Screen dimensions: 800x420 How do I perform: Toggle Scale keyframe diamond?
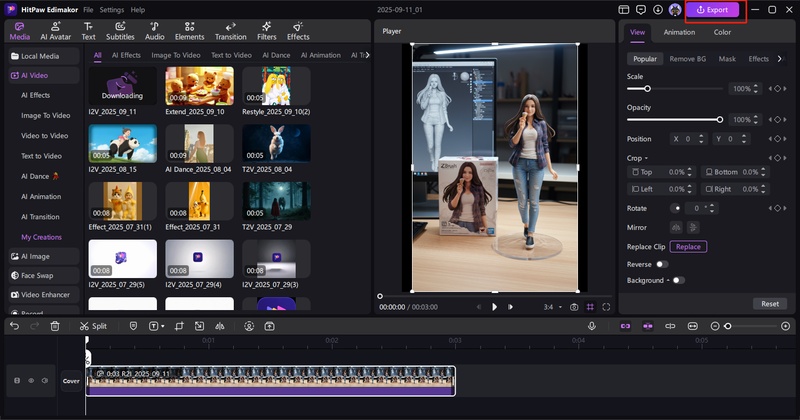(x=778, y=89)
